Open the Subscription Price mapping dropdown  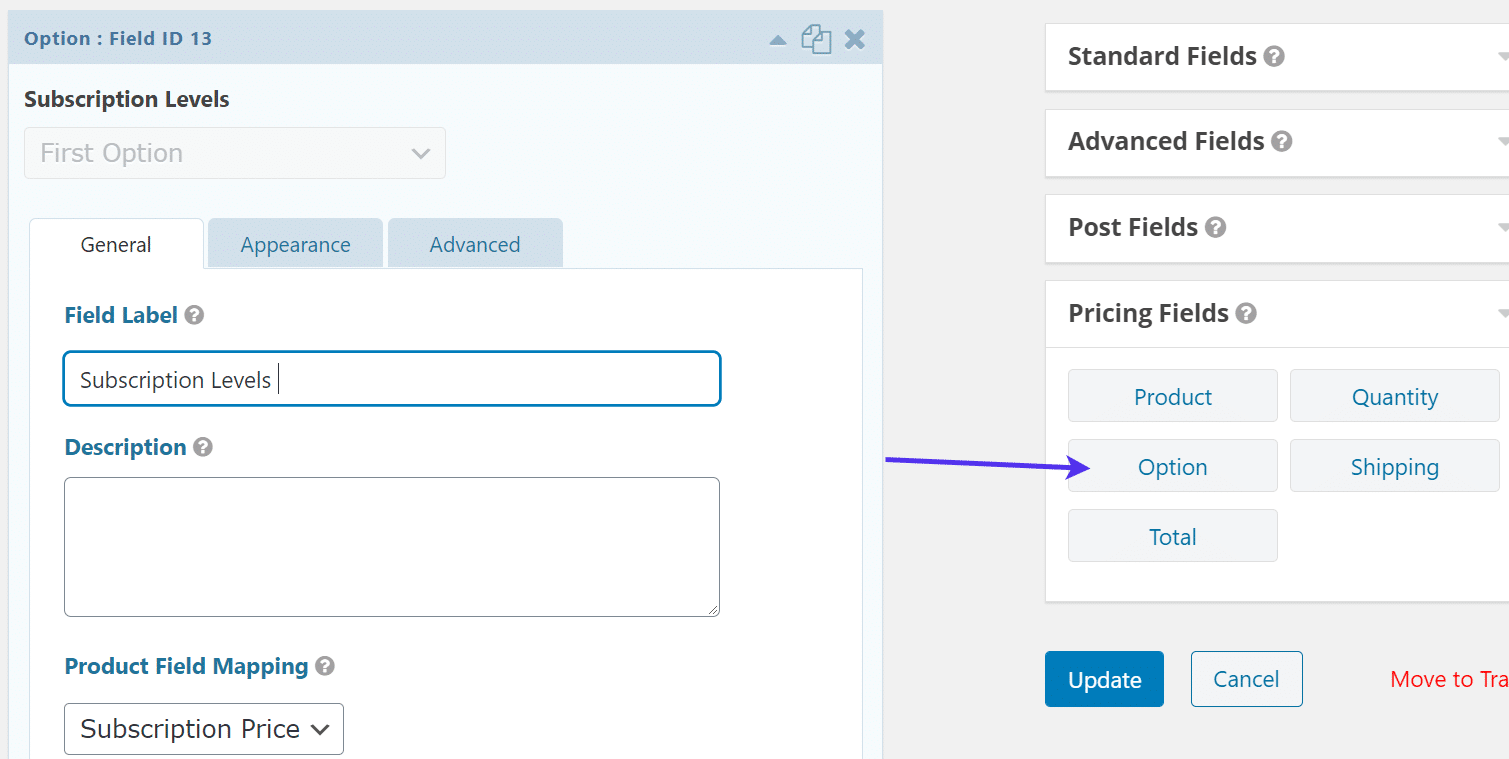click(203, 729)
